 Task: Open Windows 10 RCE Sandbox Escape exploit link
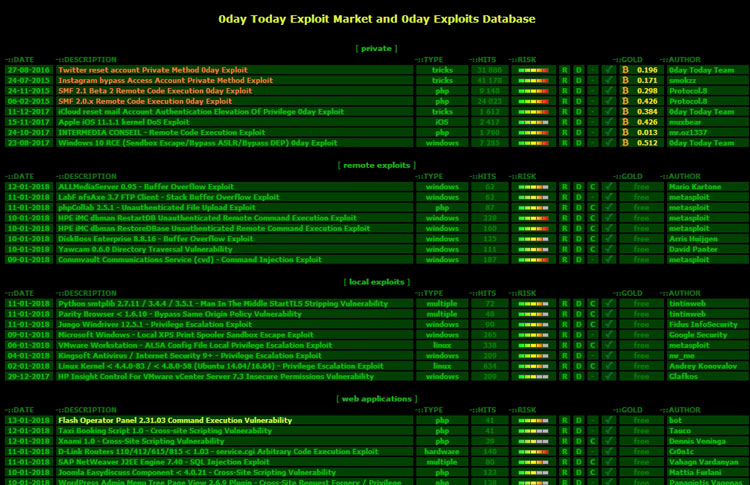coord(198,143)
